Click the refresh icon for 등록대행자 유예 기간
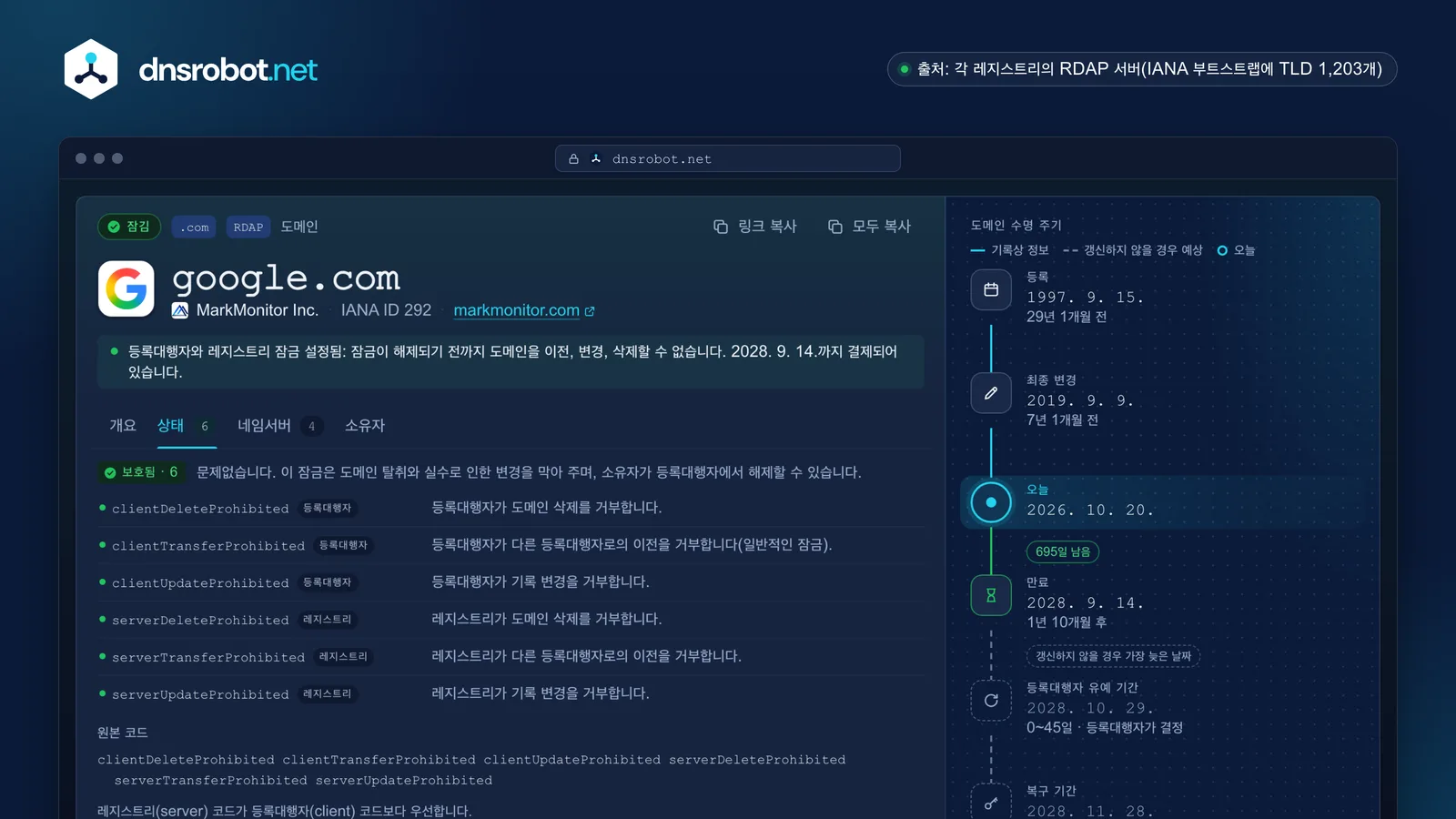The image size is (1456, 819). point(991,701)
